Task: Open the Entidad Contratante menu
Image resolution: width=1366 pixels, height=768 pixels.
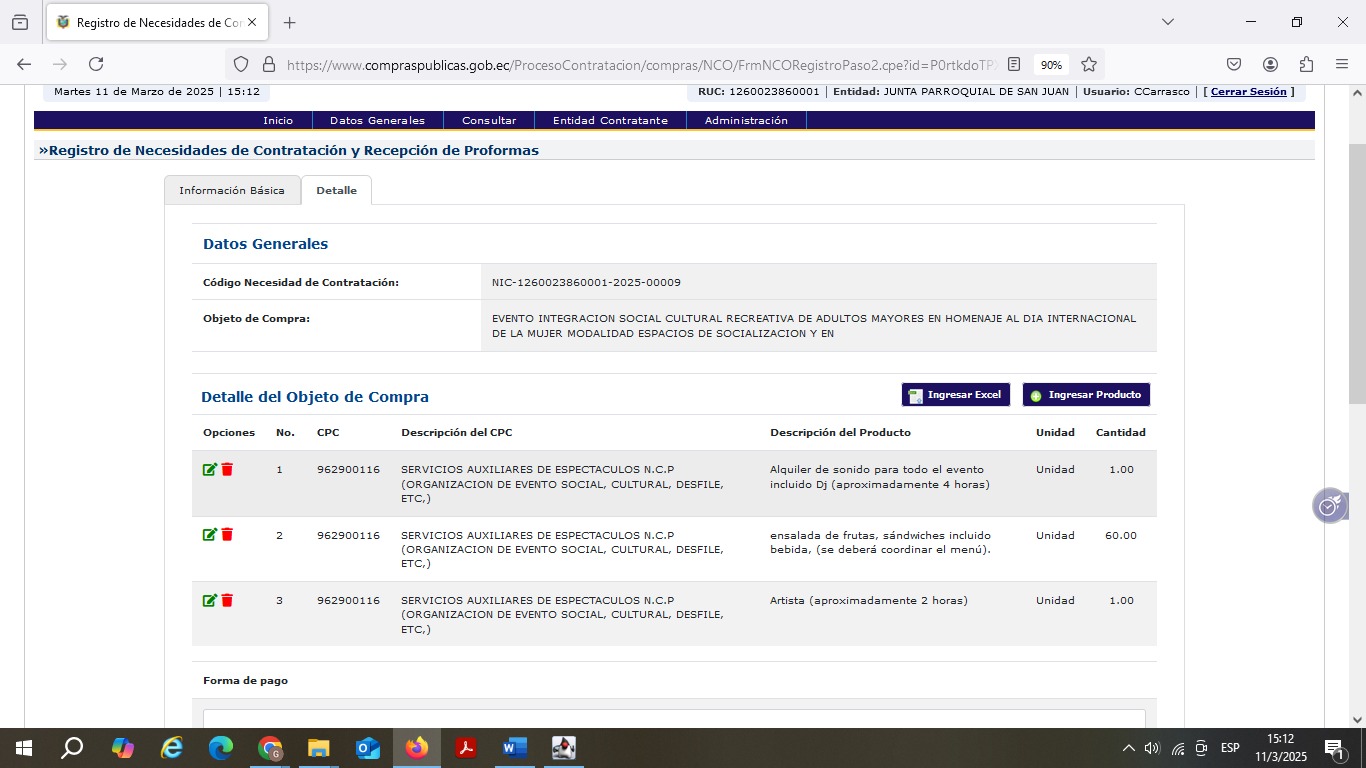Action: (610, 120)
